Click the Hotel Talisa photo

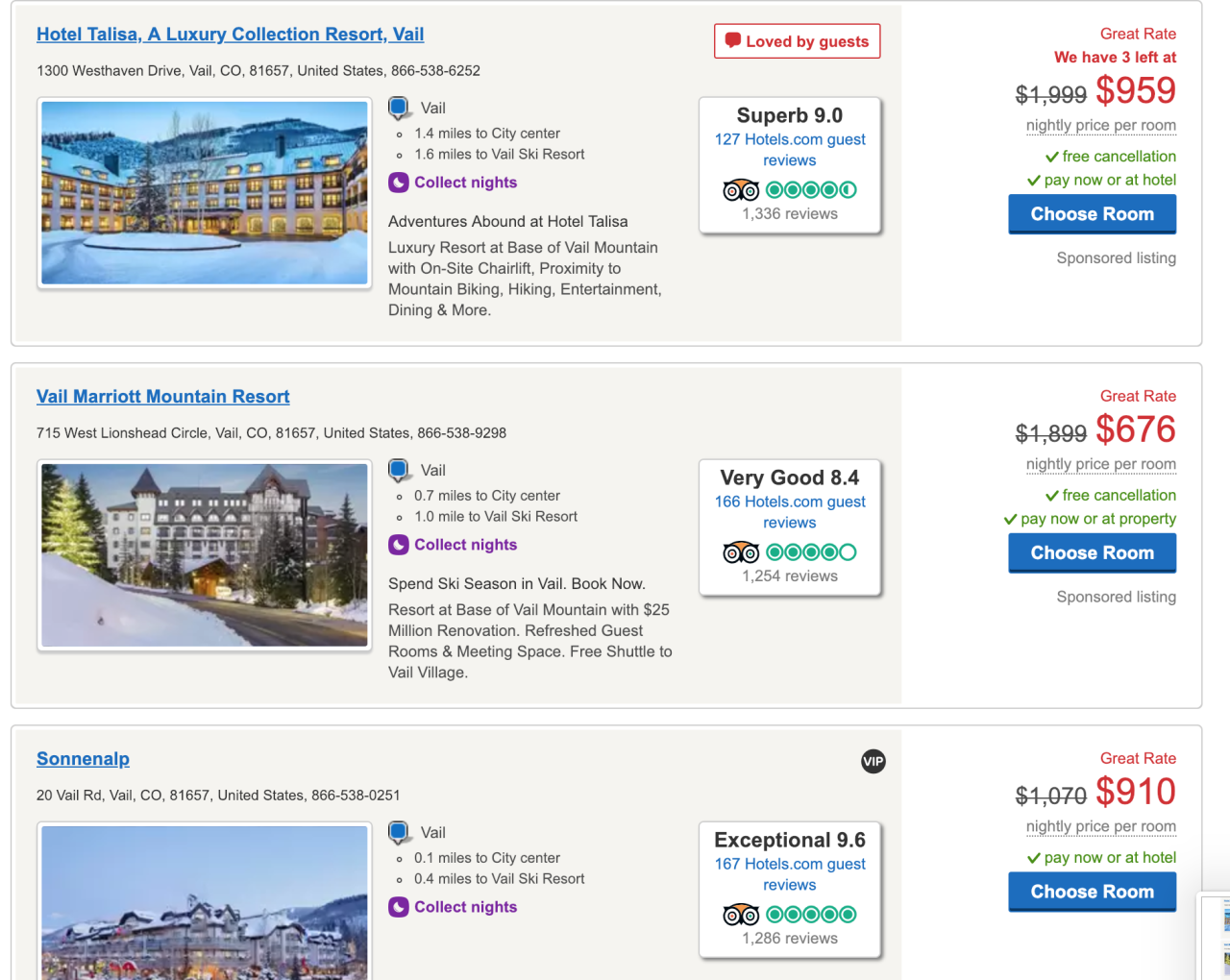[204, 191]
